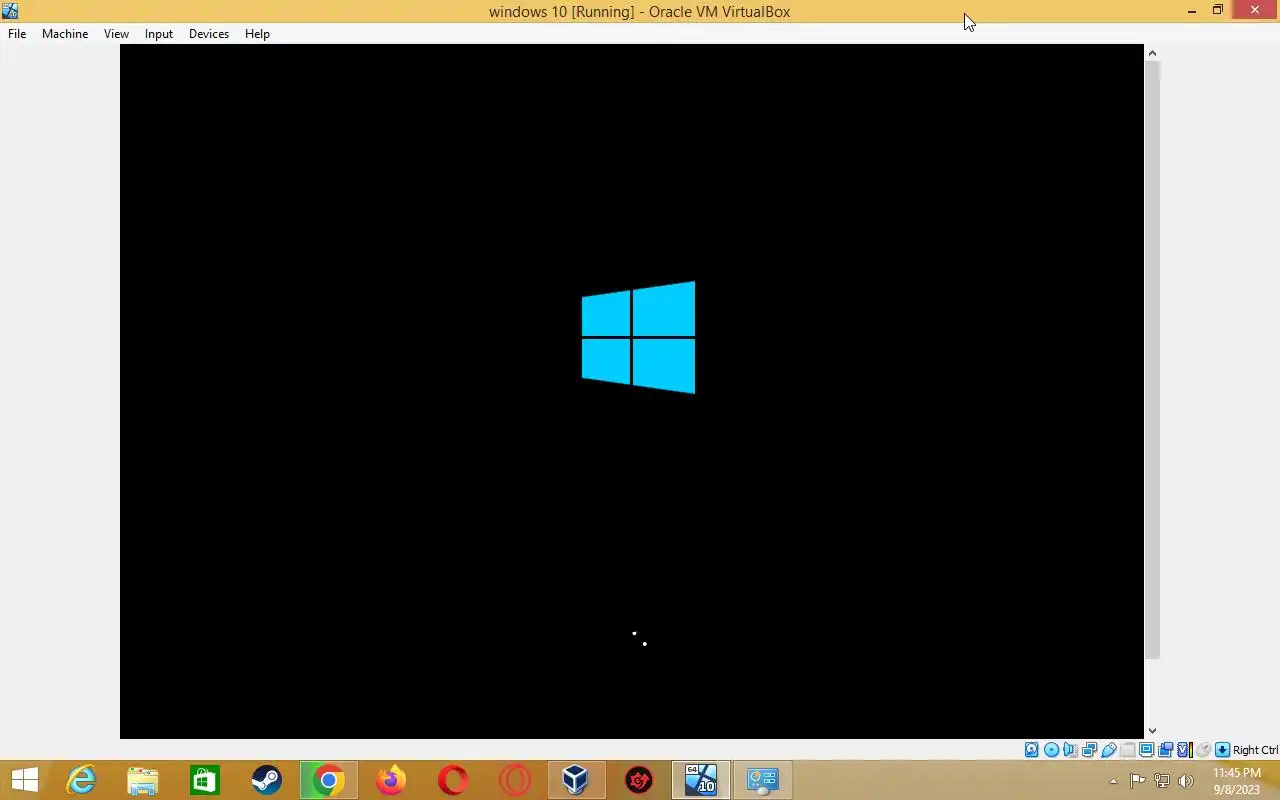Launch Internet Explorer from taskbar
Screen dimensions: 1280x800
(x=81, y=779)
